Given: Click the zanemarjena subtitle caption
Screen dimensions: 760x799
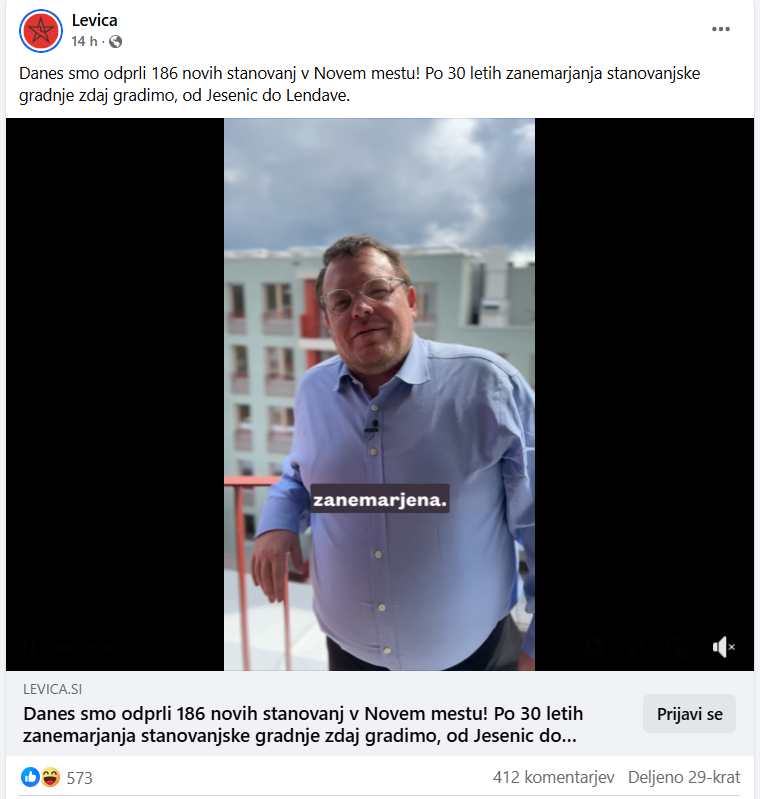Looking at the screenshot, I should click(x=380, y=499).
